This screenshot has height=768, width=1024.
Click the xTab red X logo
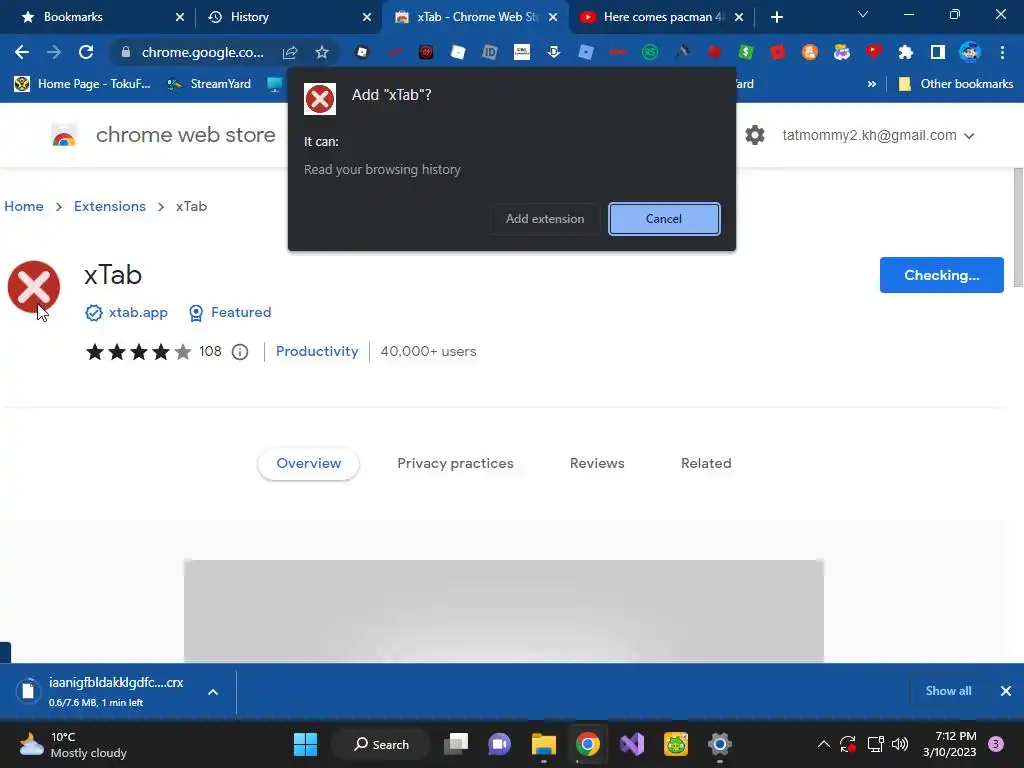coord(34,287)
